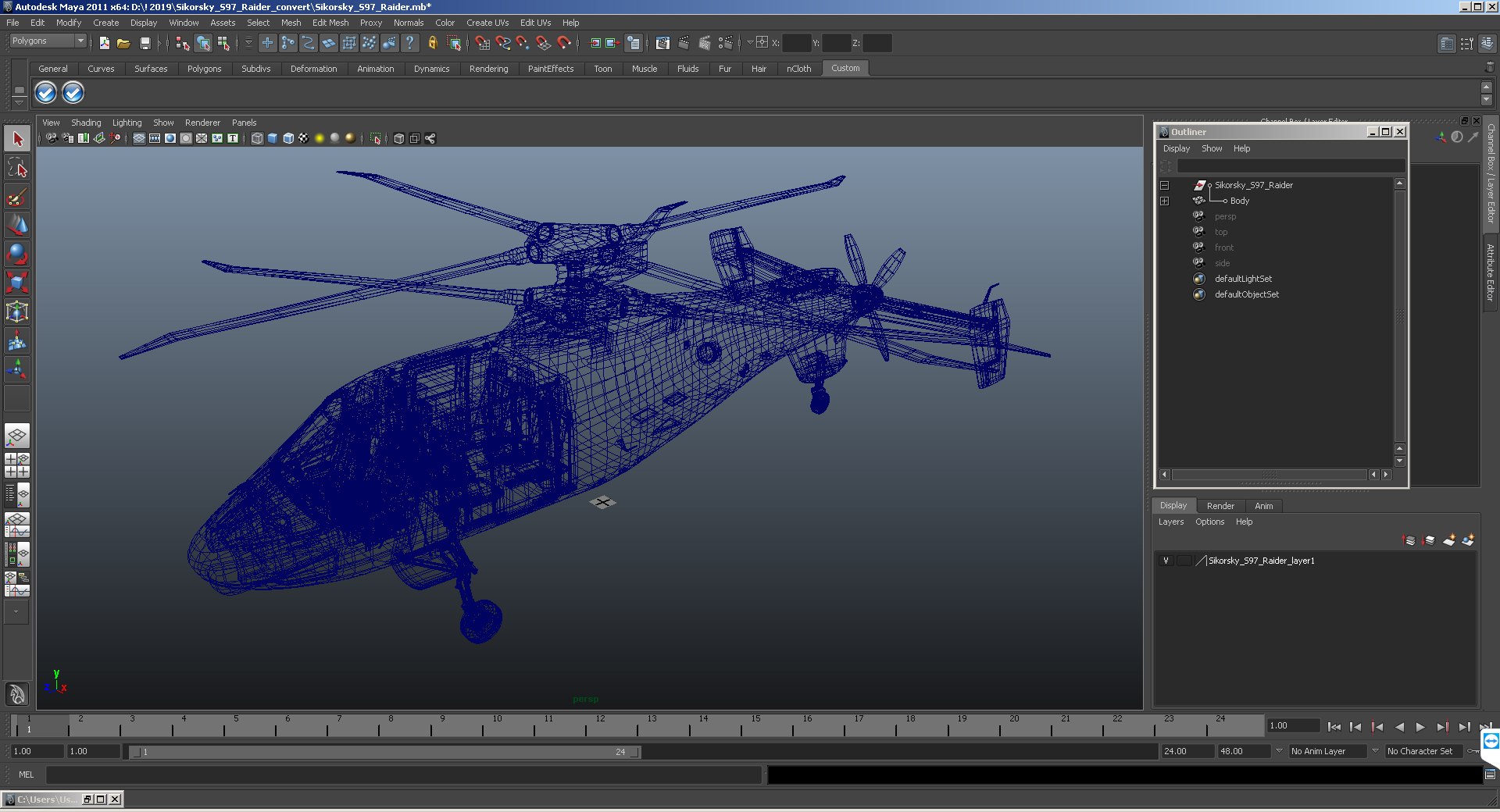Enable Snap to curves magnet
1500x812 pixels.
tap(502, 43)
